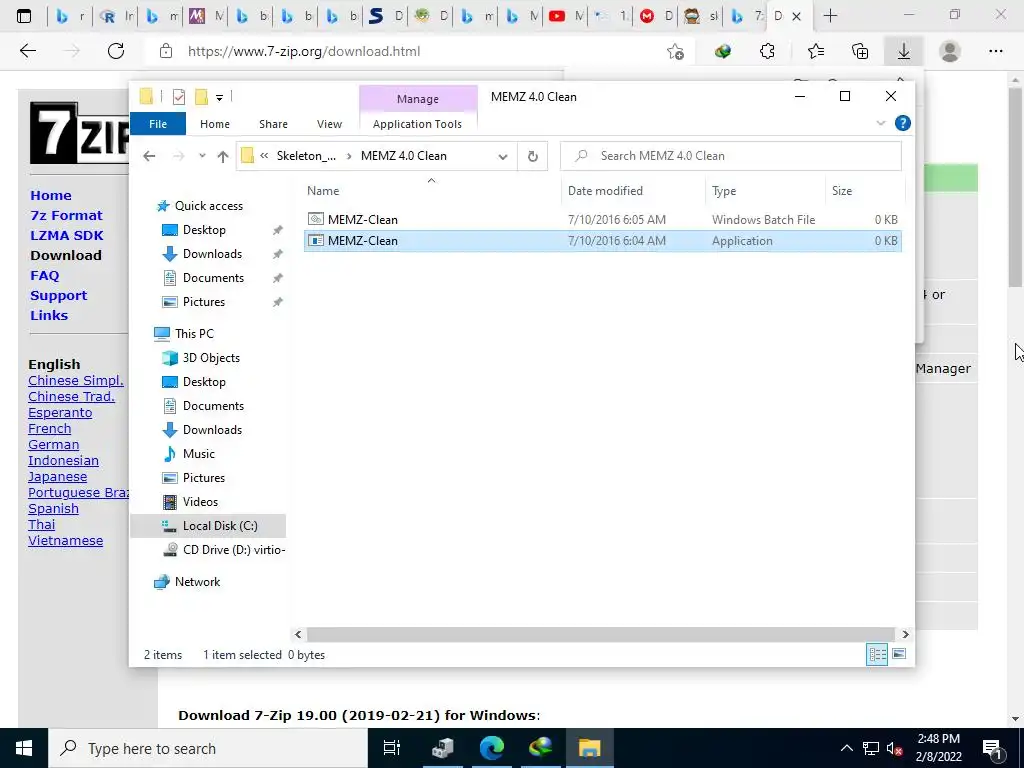
Task: Open Videos folder in navigation pane
Action: tap(200, 502)
